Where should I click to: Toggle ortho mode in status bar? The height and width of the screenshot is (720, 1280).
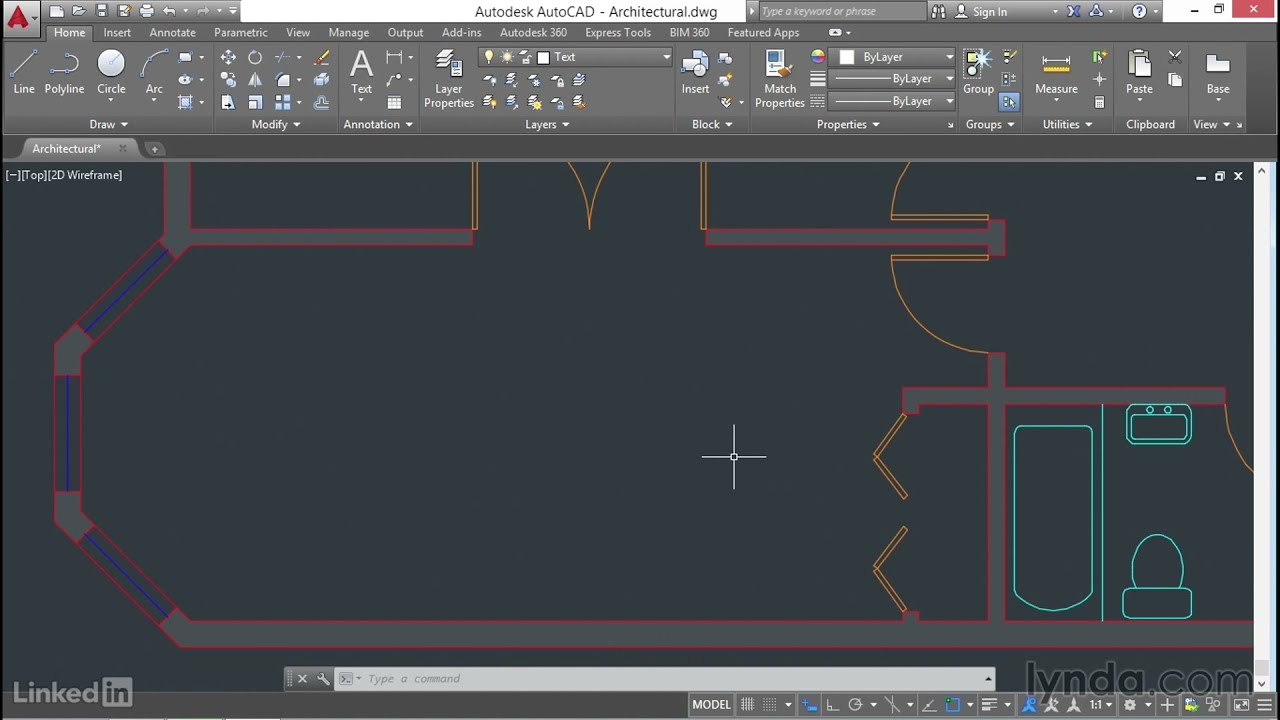832,705
